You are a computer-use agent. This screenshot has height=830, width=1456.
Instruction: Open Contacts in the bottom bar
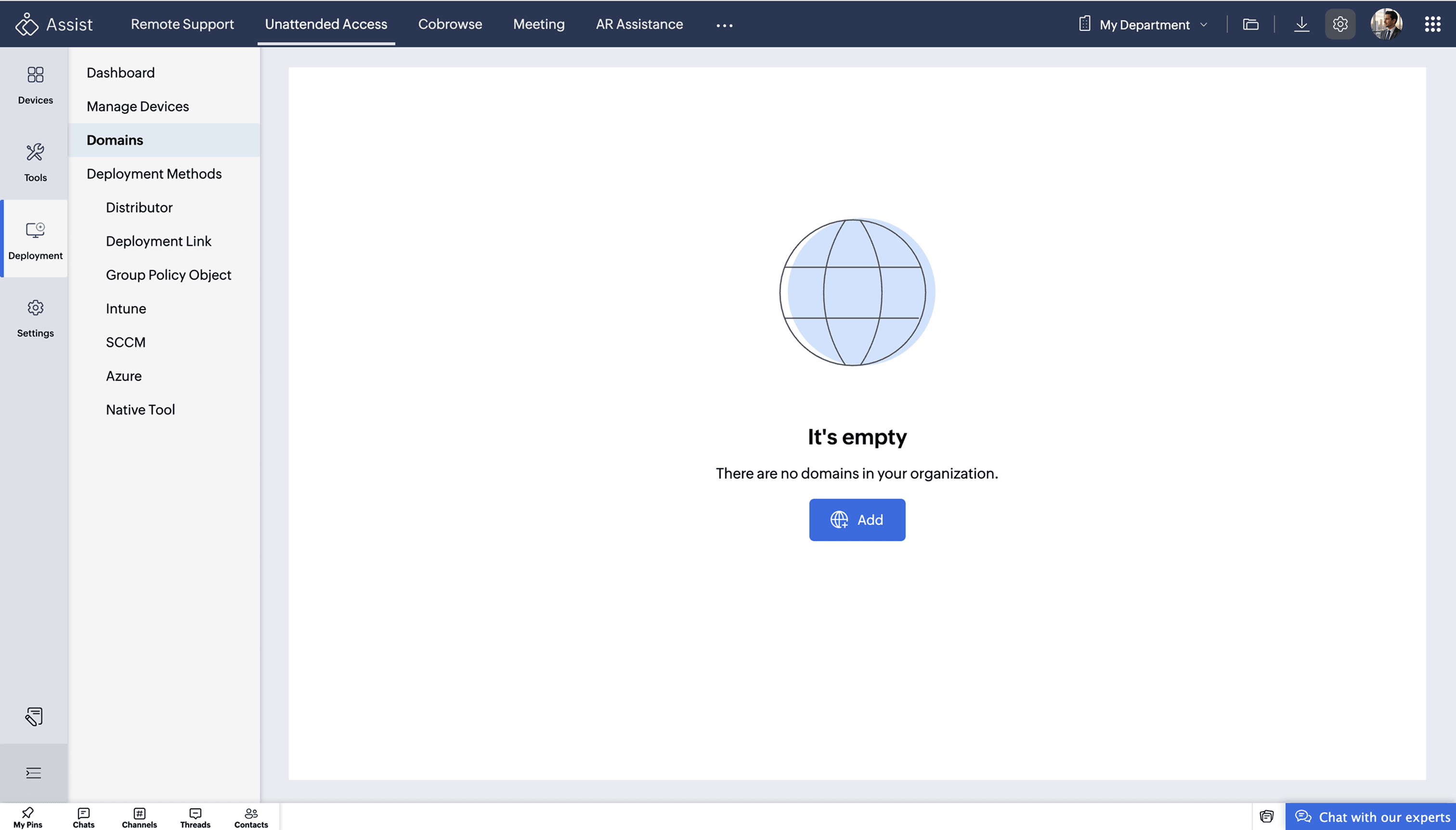(x=251, y=817)
